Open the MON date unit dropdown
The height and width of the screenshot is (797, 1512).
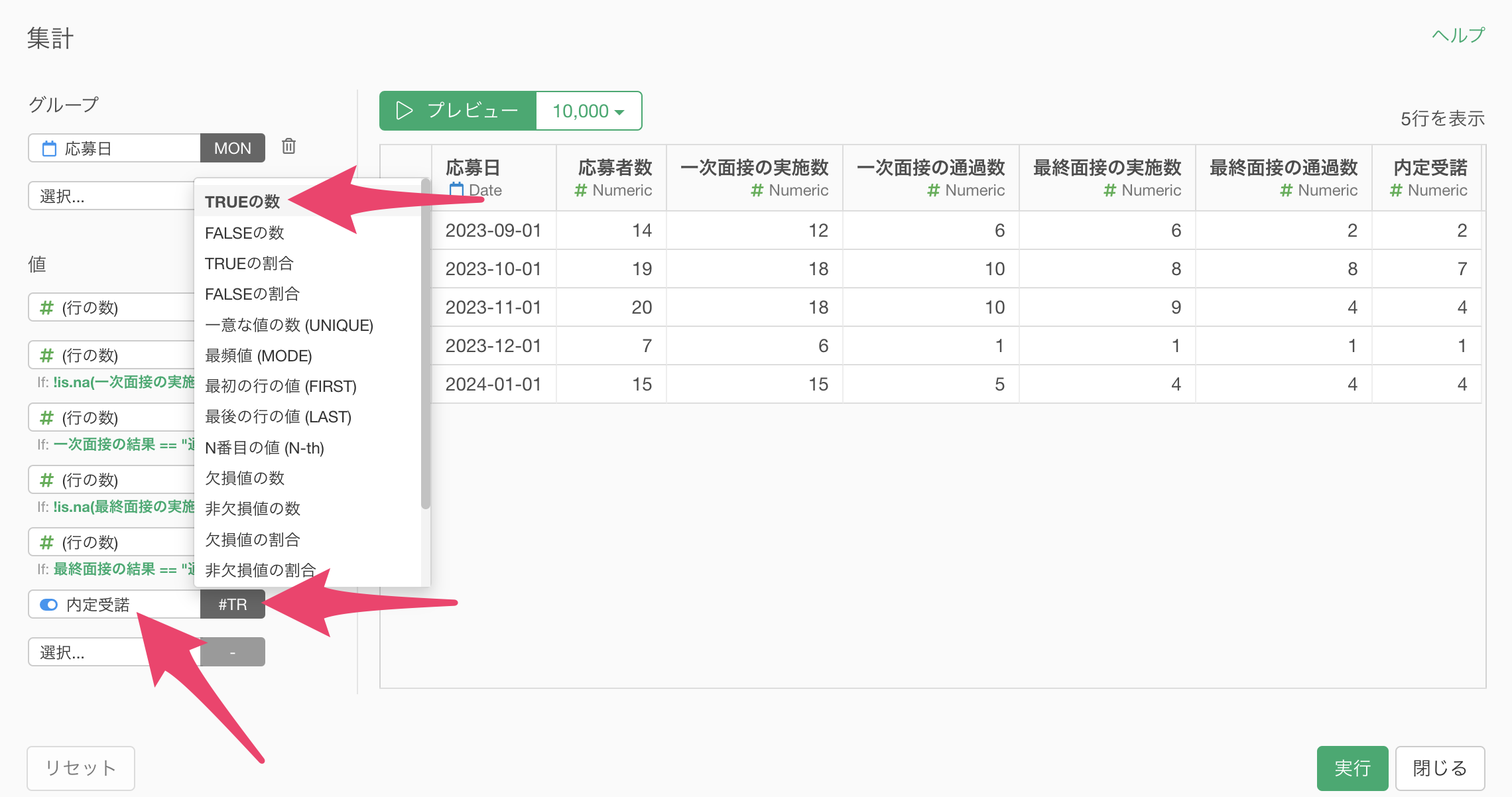pyautogui.click(x=233, y=148)
